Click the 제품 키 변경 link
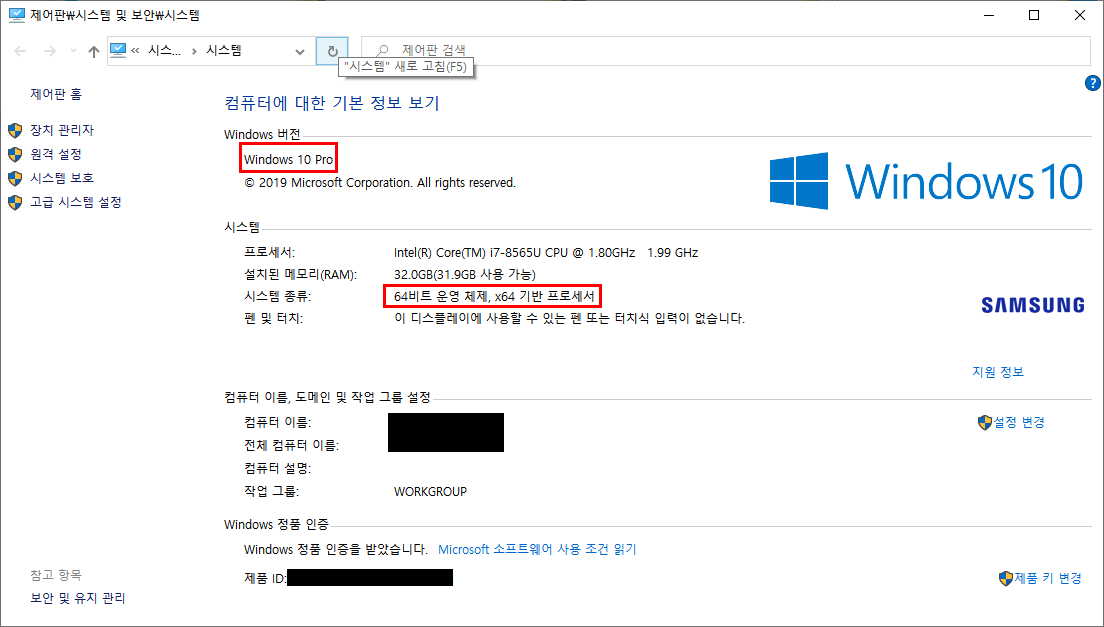 tap(1048, 578)
